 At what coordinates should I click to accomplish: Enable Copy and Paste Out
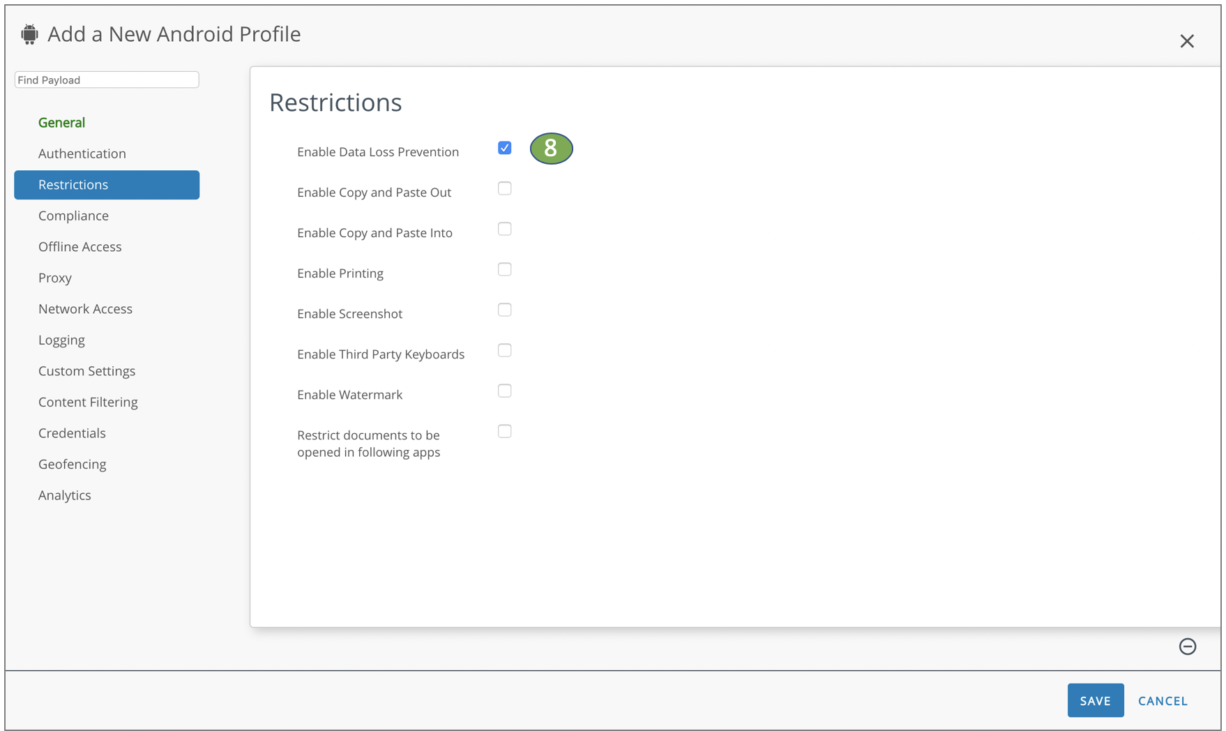pyautogui.click(x=505, y=188)
